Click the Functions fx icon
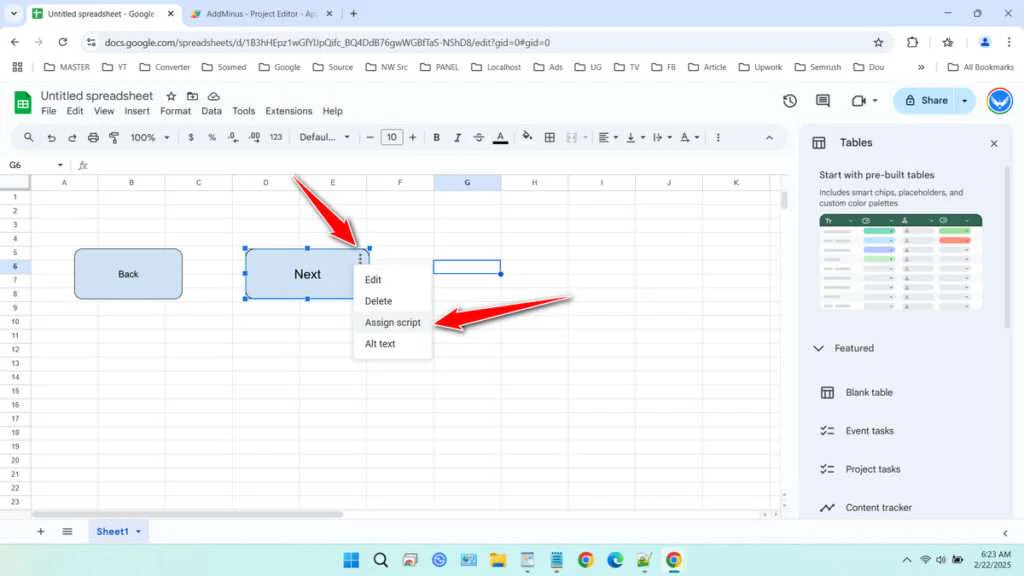The width and height of the screenshot is (1024, 576). tap(83, 164)
